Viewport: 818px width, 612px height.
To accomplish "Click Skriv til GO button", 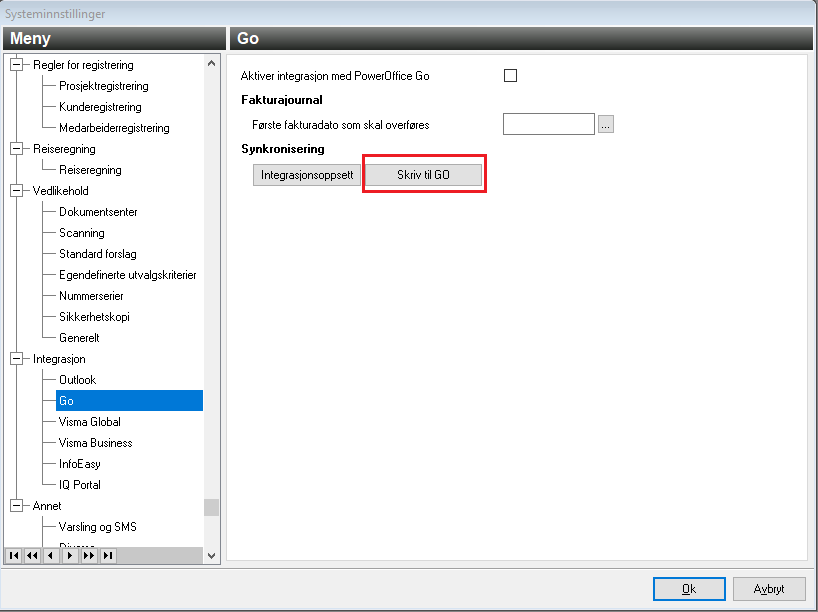I will [x=423, y=175].
